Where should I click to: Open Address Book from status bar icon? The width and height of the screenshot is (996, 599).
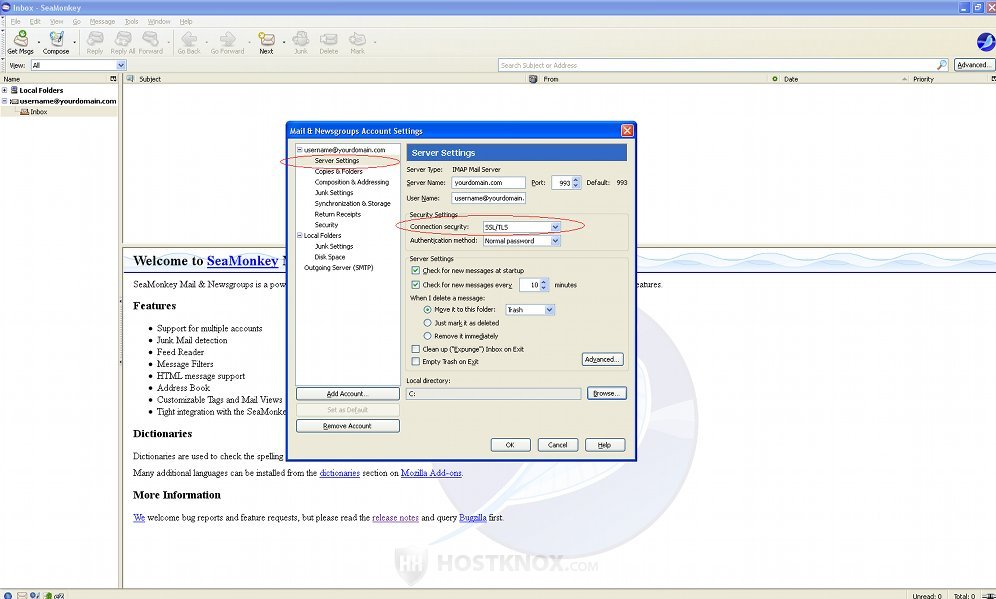[48, 596]
